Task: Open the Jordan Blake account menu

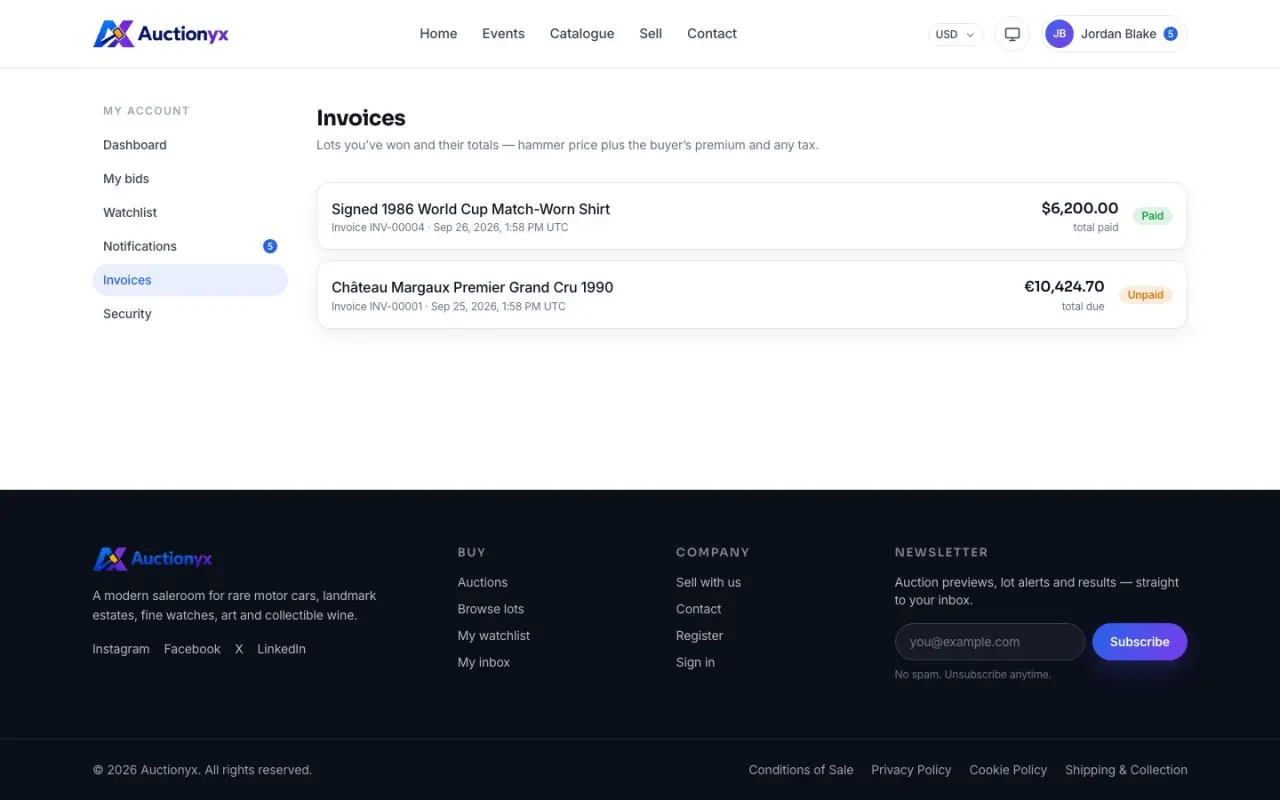Action: tap(1113, 34)
